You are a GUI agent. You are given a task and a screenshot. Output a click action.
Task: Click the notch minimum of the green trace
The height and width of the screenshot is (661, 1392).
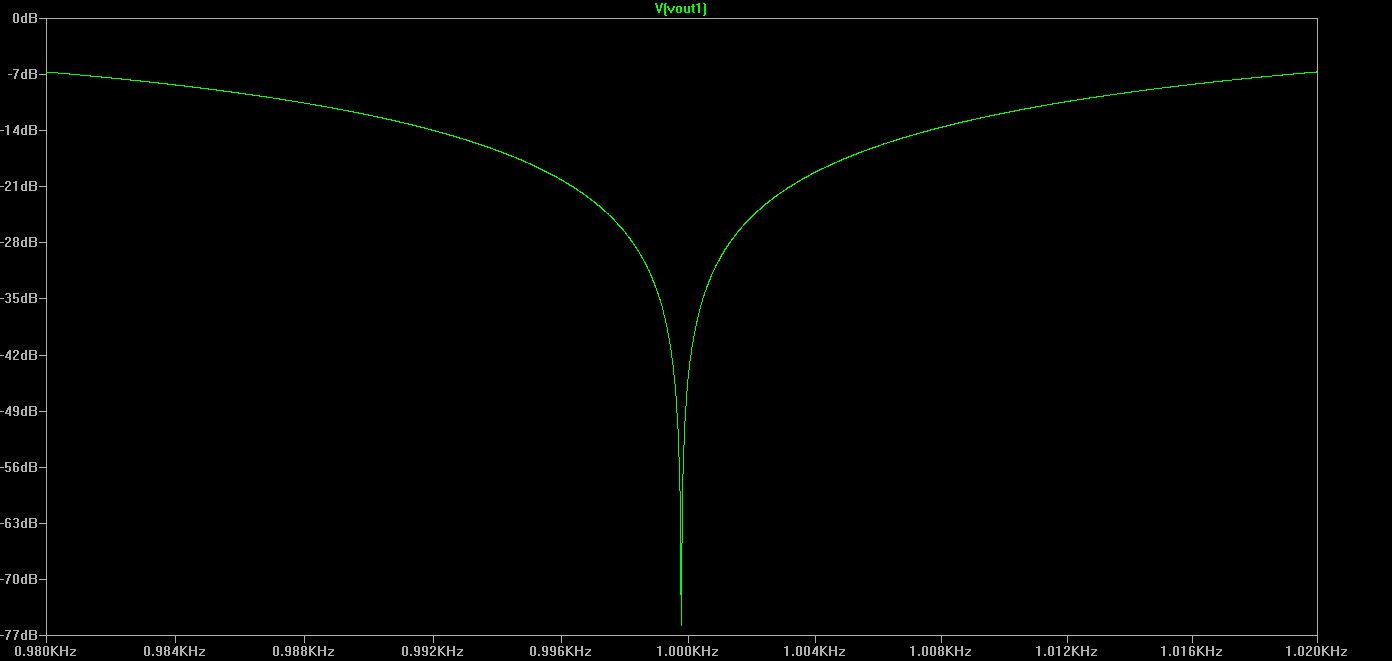click(x=681, y=623)
